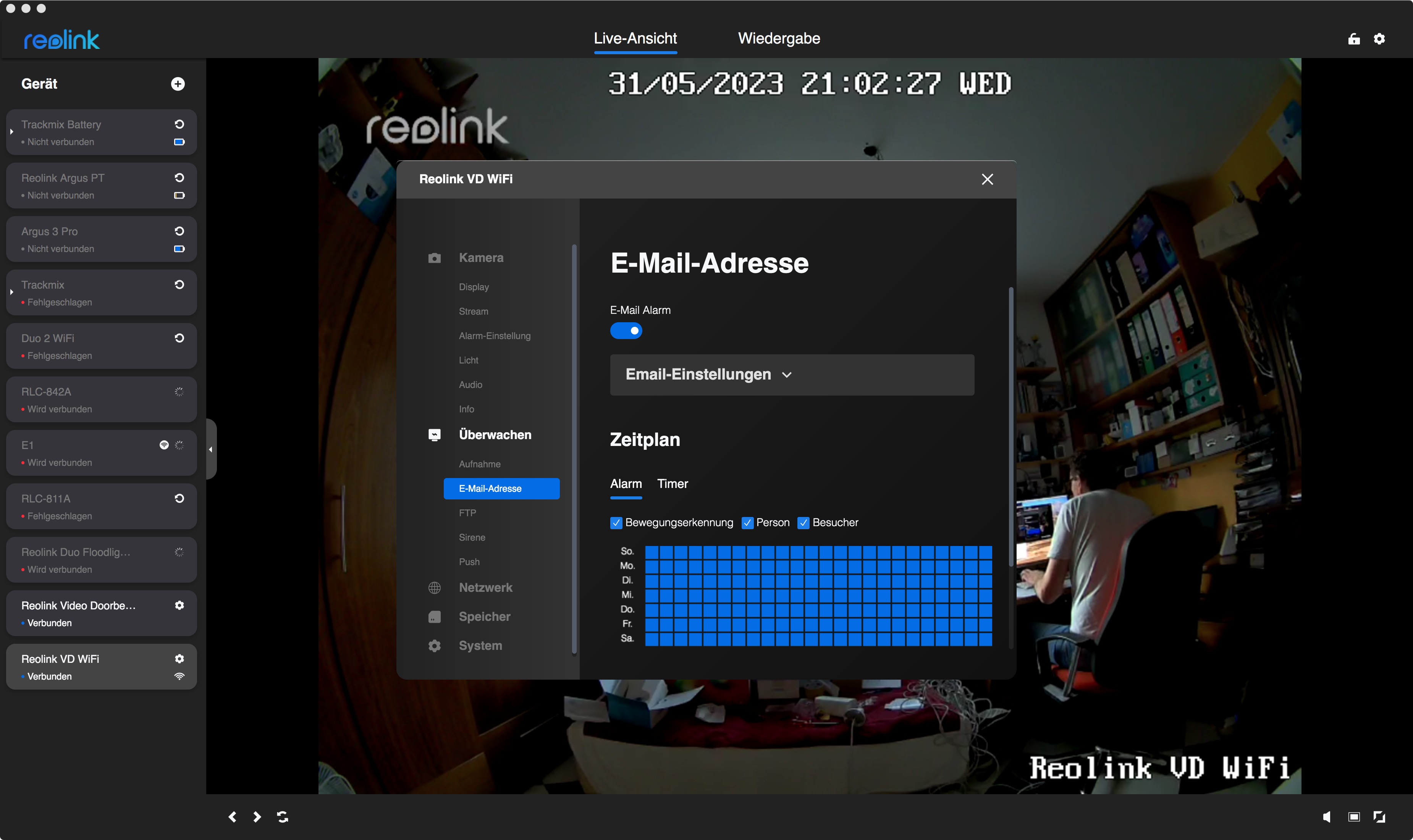Open settings gear for Reolink VD WiFi

[179, 658]
